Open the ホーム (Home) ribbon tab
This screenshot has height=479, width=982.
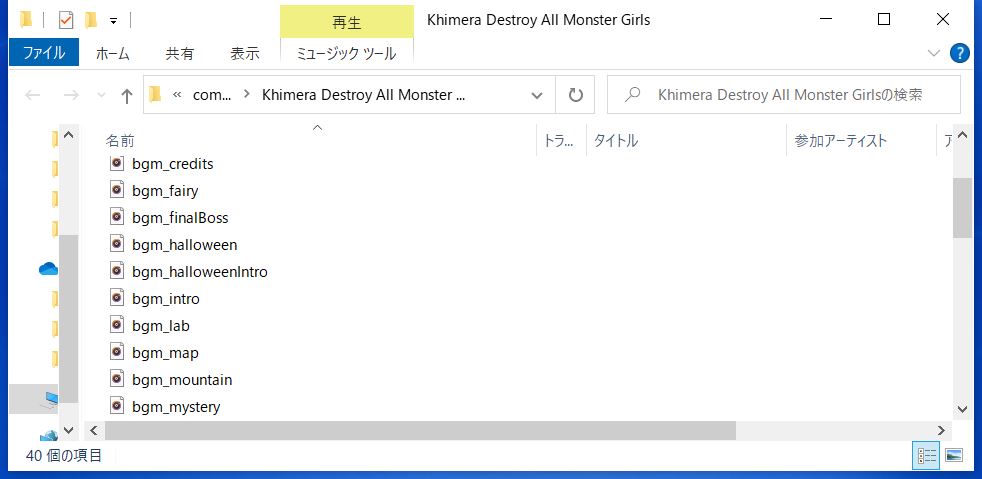pyautogui.click(x=113, y=54)
